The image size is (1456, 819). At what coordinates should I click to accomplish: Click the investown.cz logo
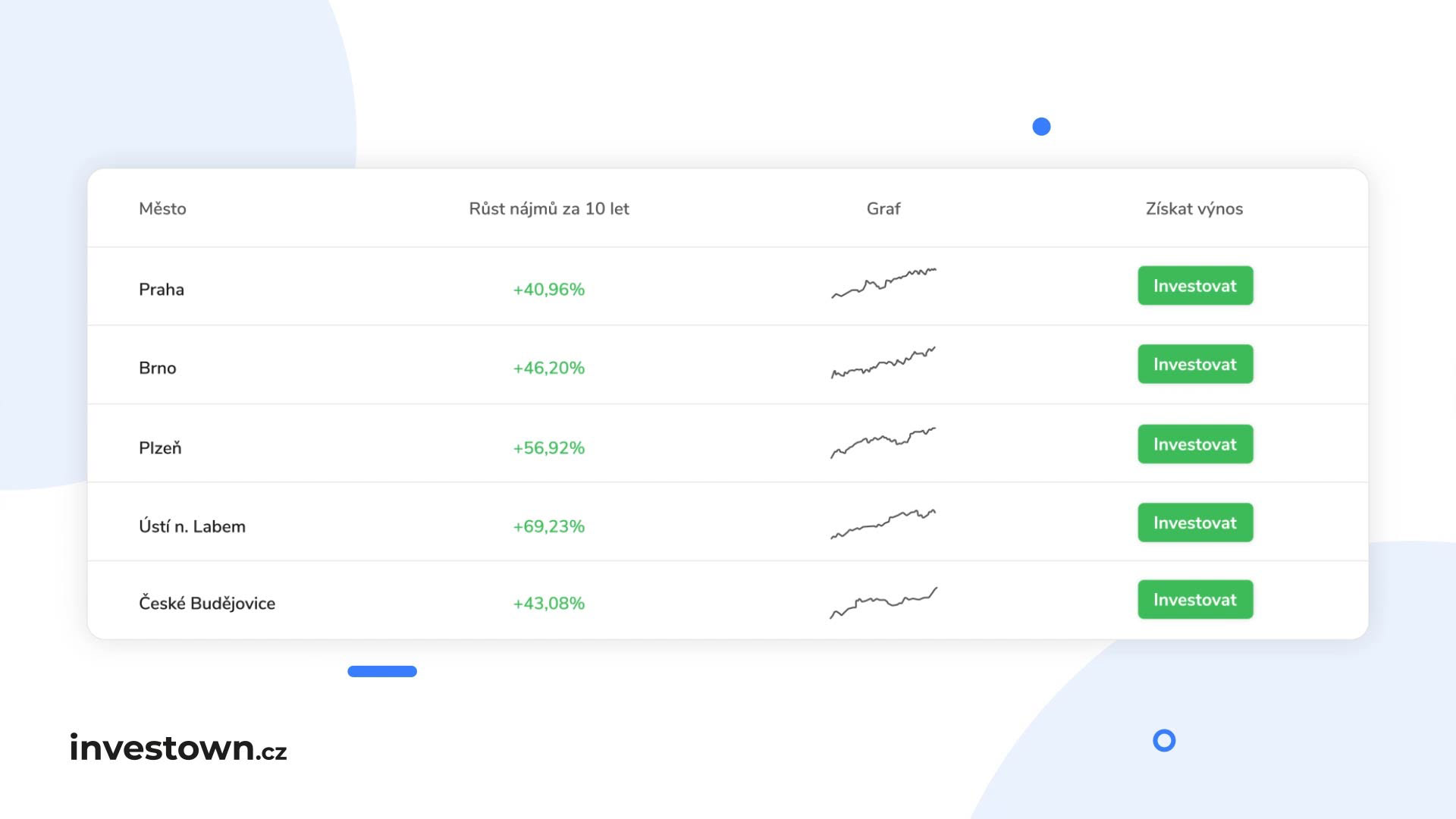click(178, 748)
